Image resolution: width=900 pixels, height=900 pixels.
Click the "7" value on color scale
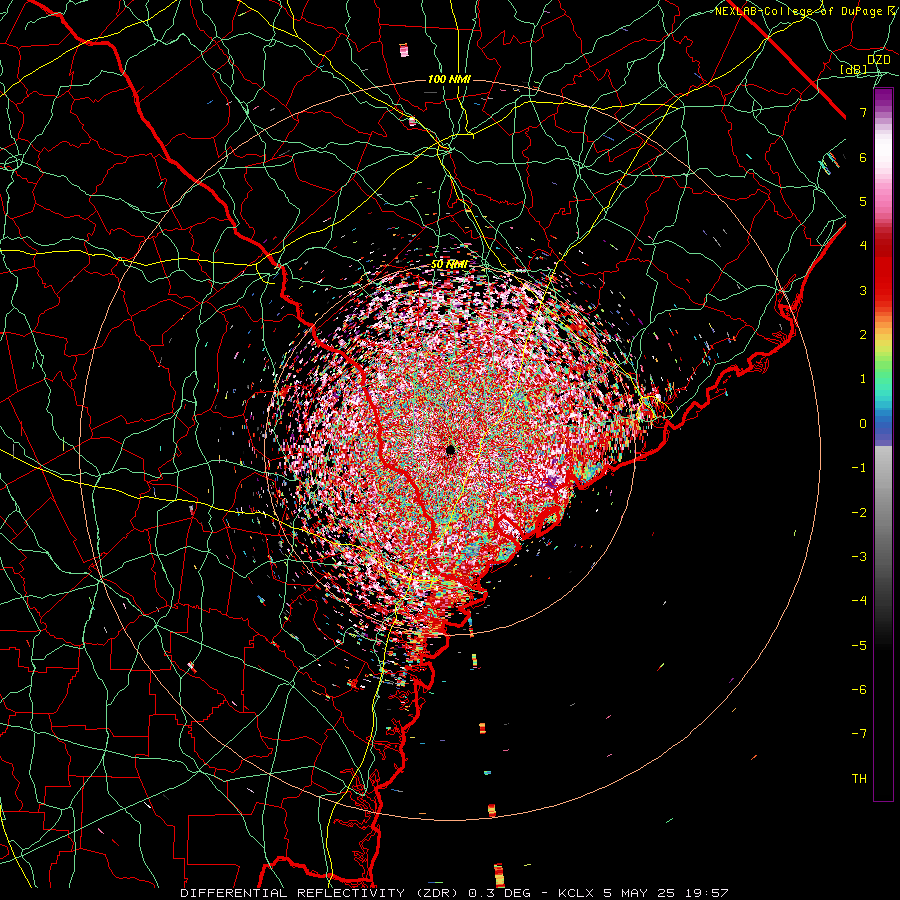(x=863, y=112)
